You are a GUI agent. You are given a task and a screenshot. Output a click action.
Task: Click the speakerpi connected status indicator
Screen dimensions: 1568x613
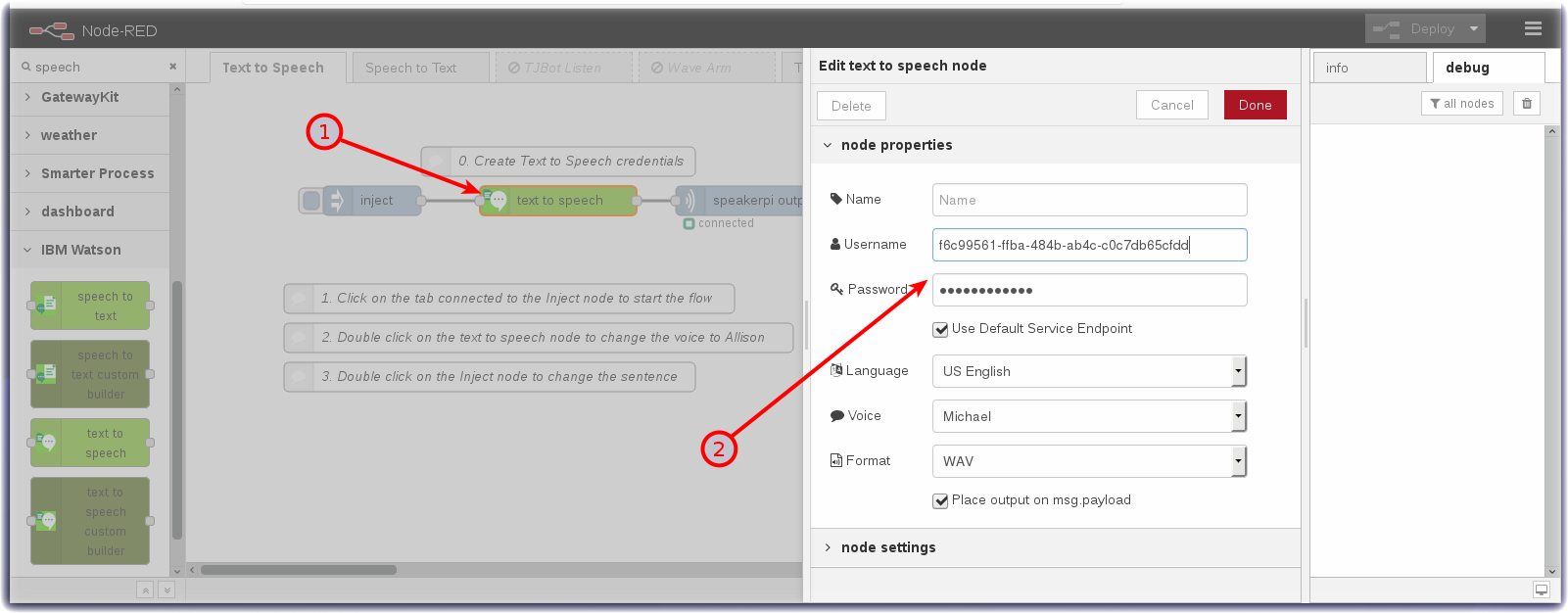tap(719, 223)
